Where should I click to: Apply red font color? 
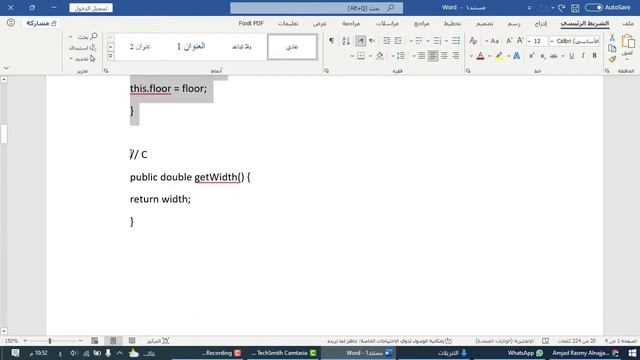pyautogui.click(x=480, y=56)
